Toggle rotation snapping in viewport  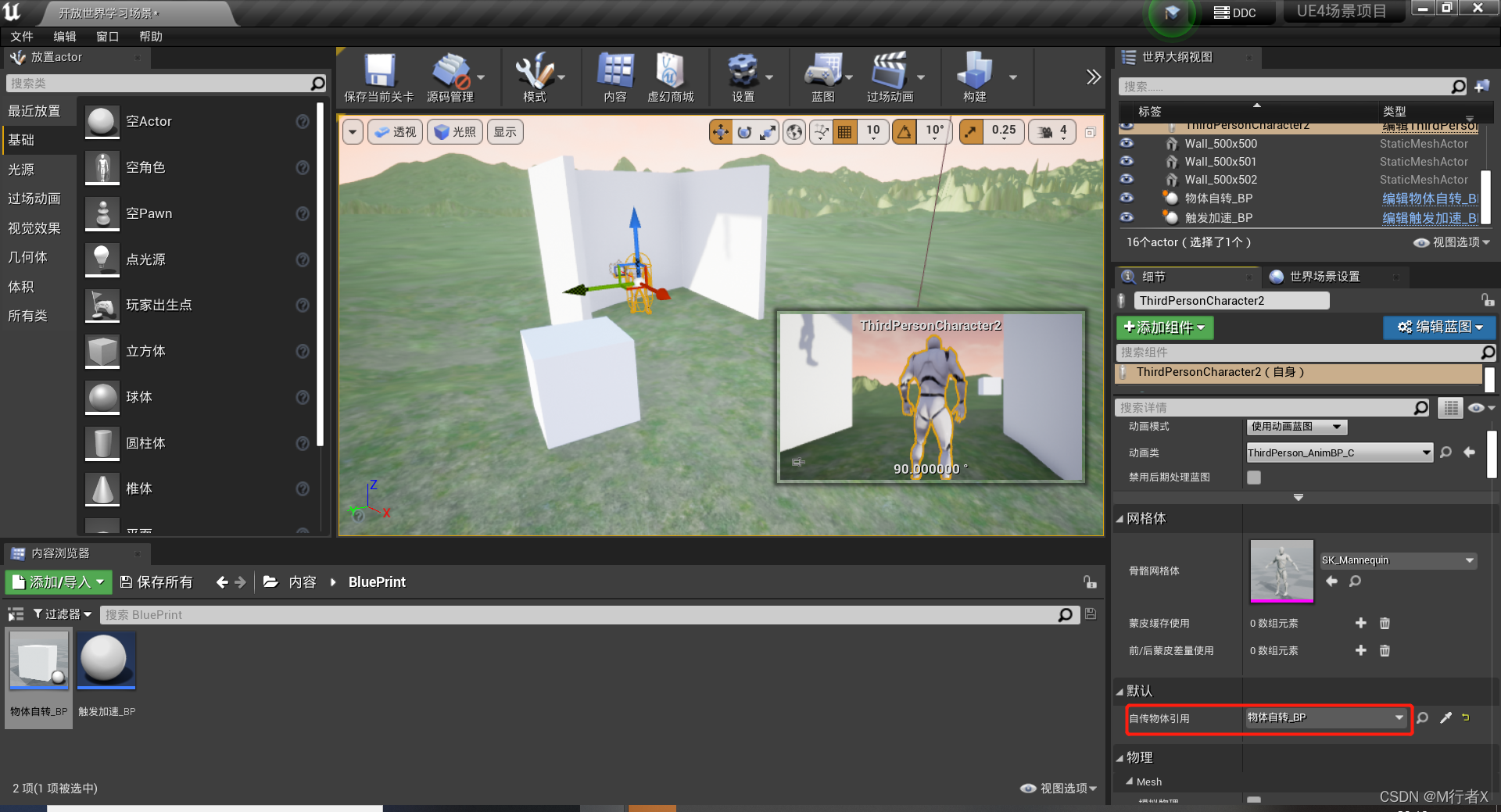tap(905, 132)
